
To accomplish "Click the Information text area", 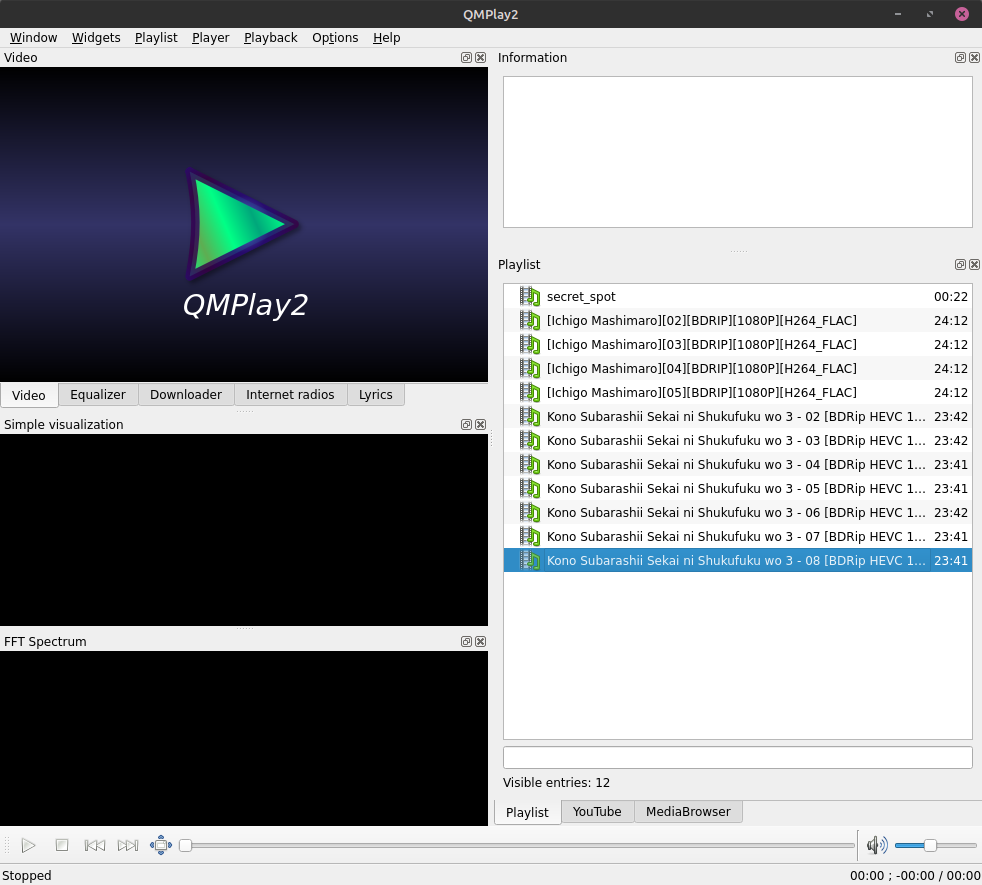I will 737,152.
